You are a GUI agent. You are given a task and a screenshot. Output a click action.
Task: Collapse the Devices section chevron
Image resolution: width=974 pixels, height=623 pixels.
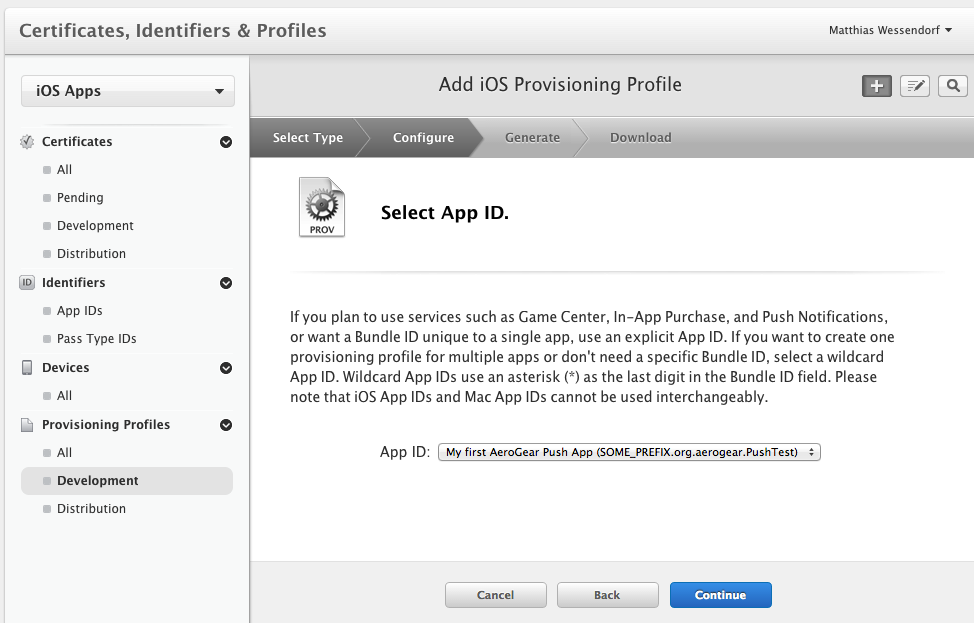click(x=226, y=367)
